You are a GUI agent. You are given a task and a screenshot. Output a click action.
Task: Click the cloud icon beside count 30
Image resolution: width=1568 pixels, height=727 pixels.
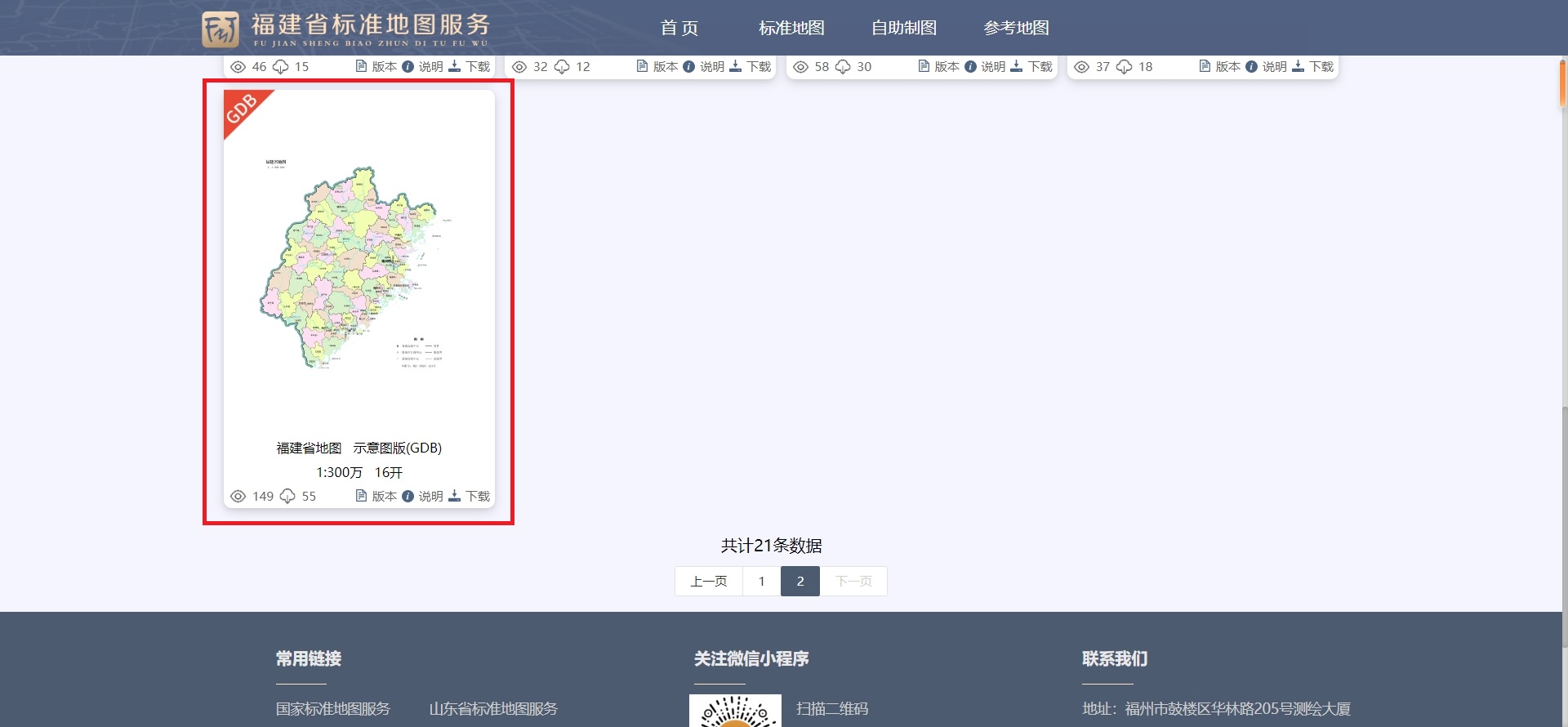pyautogui.click(x=843, y=67)
